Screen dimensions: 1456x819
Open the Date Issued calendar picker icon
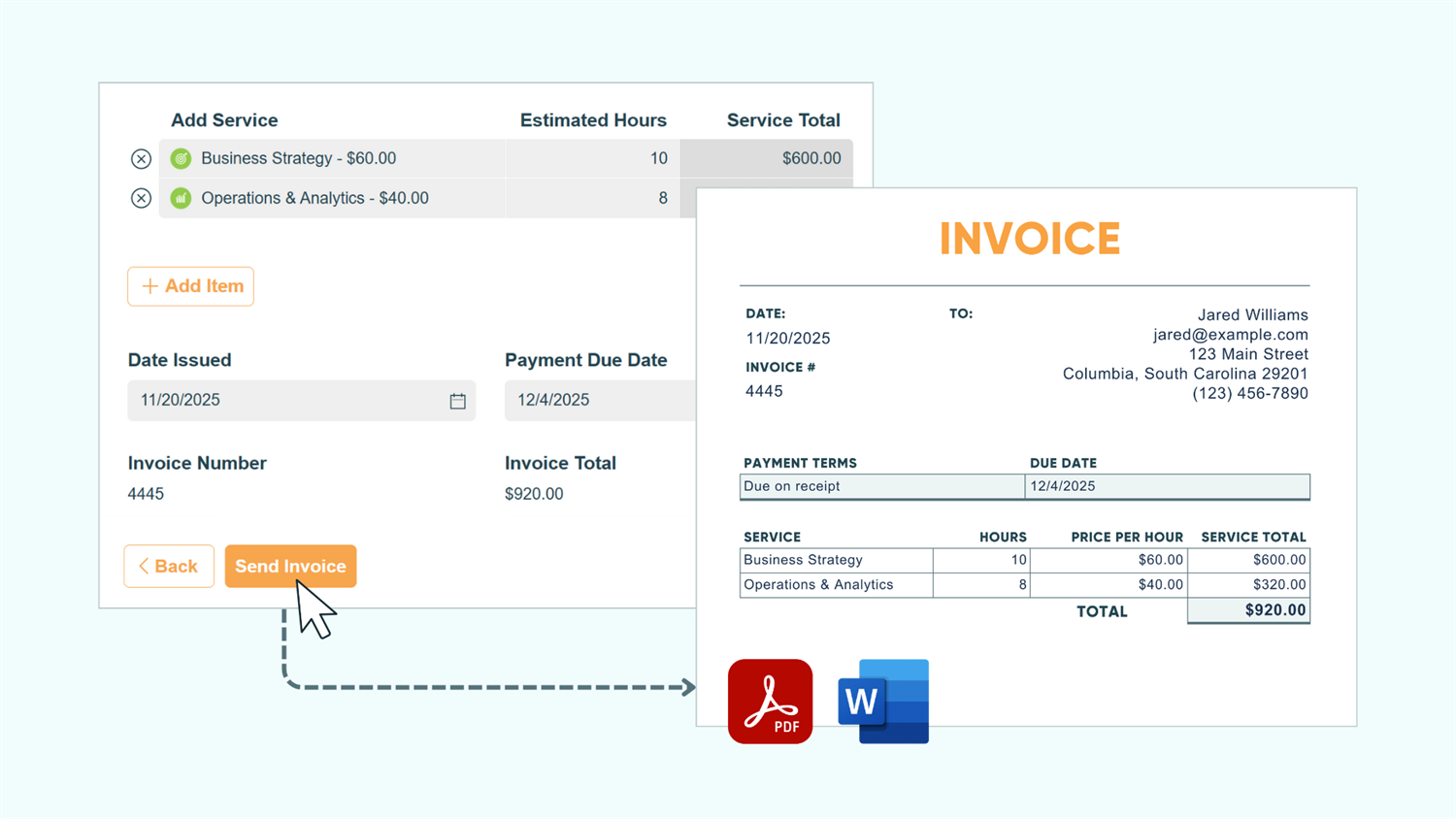[457, 400]
